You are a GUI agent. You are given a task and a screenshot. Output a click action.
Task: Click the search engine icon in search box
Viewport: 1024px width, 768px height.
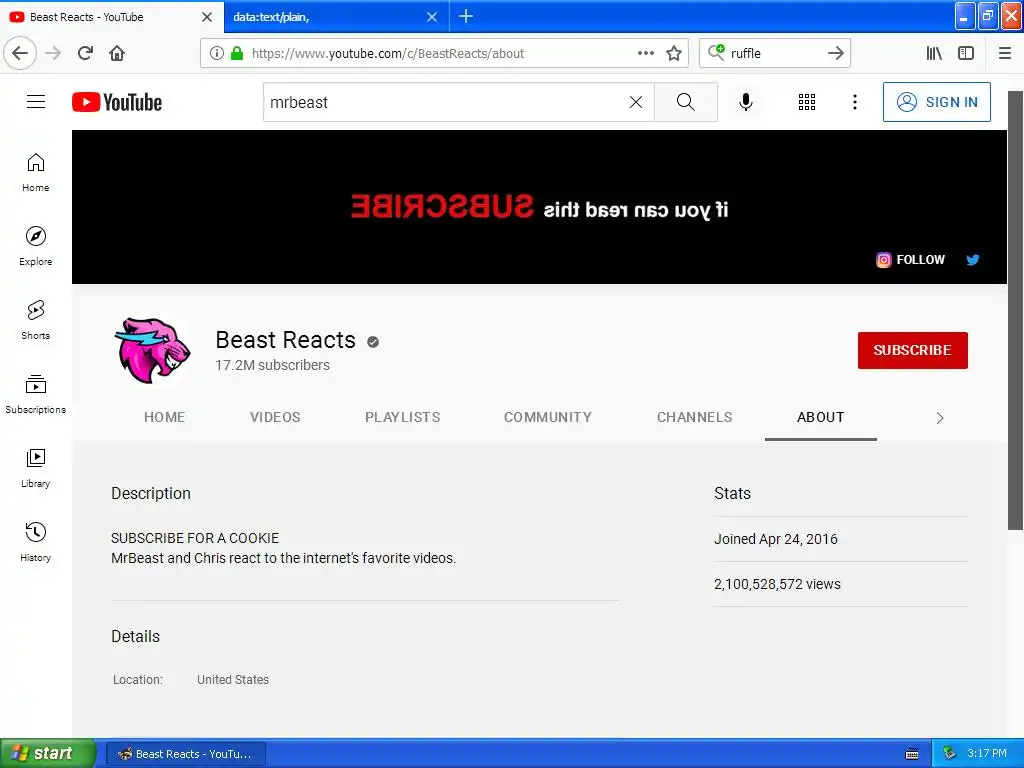click(716, 52)
